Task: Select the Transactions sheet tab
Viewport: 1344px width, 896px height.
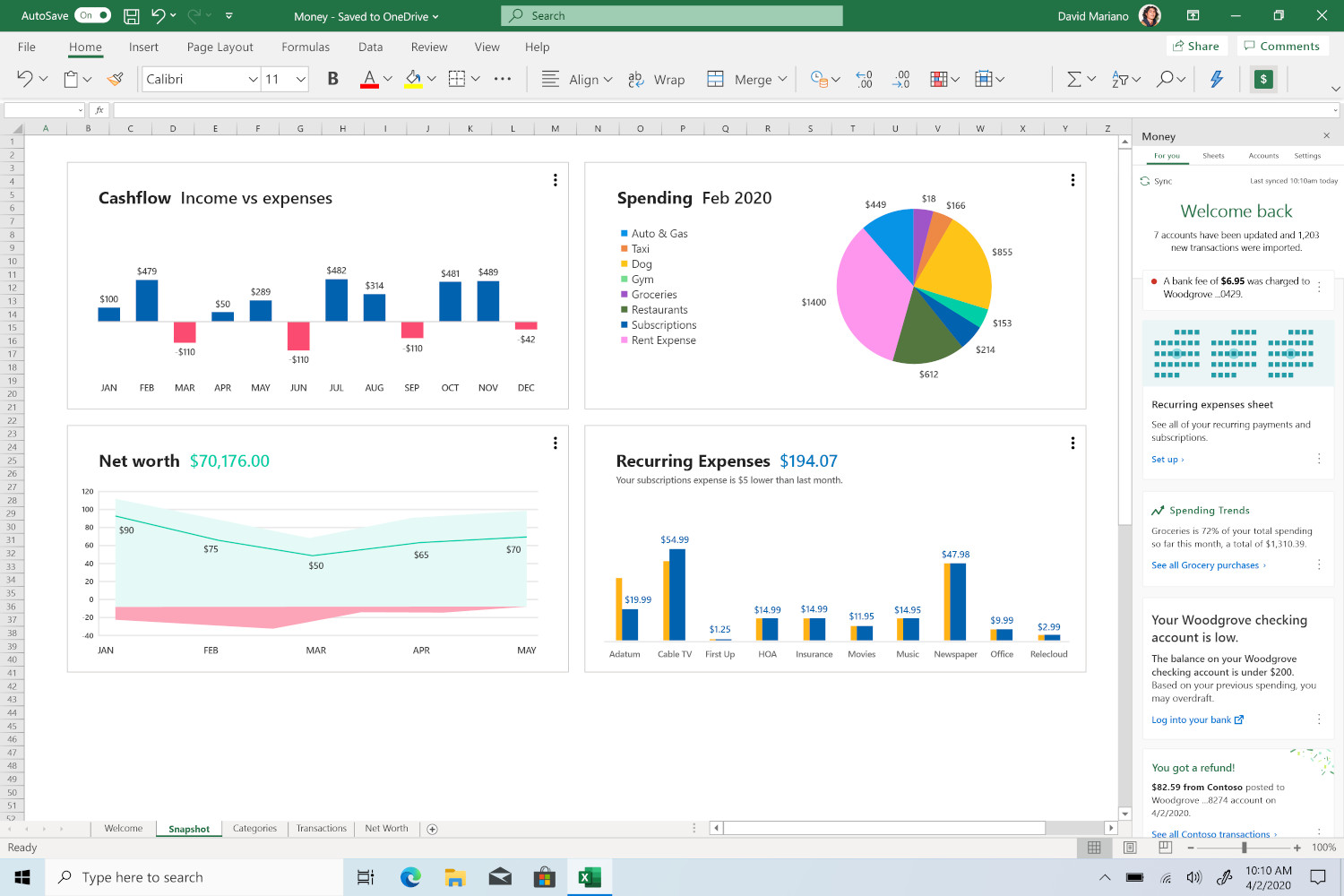Action: click(x=322, y=829)
